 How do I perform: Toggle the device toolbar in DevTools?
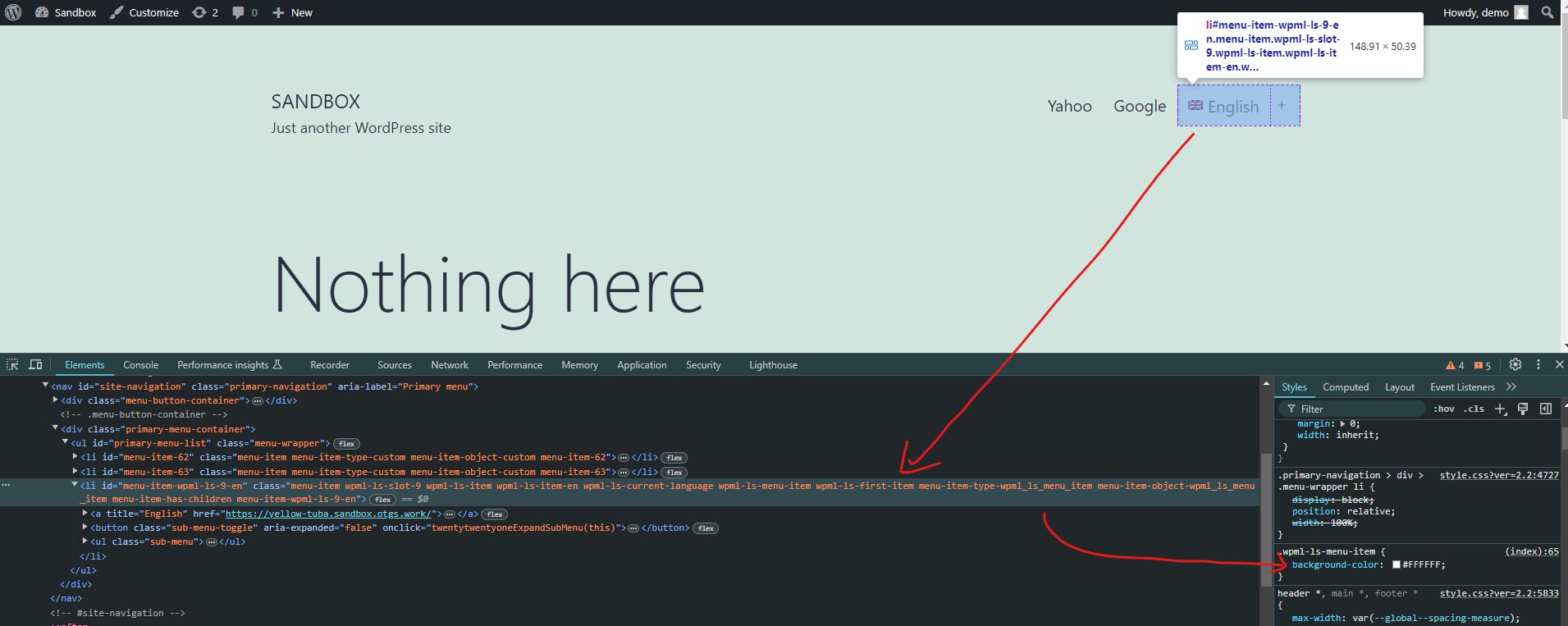(x=35, y=364)
